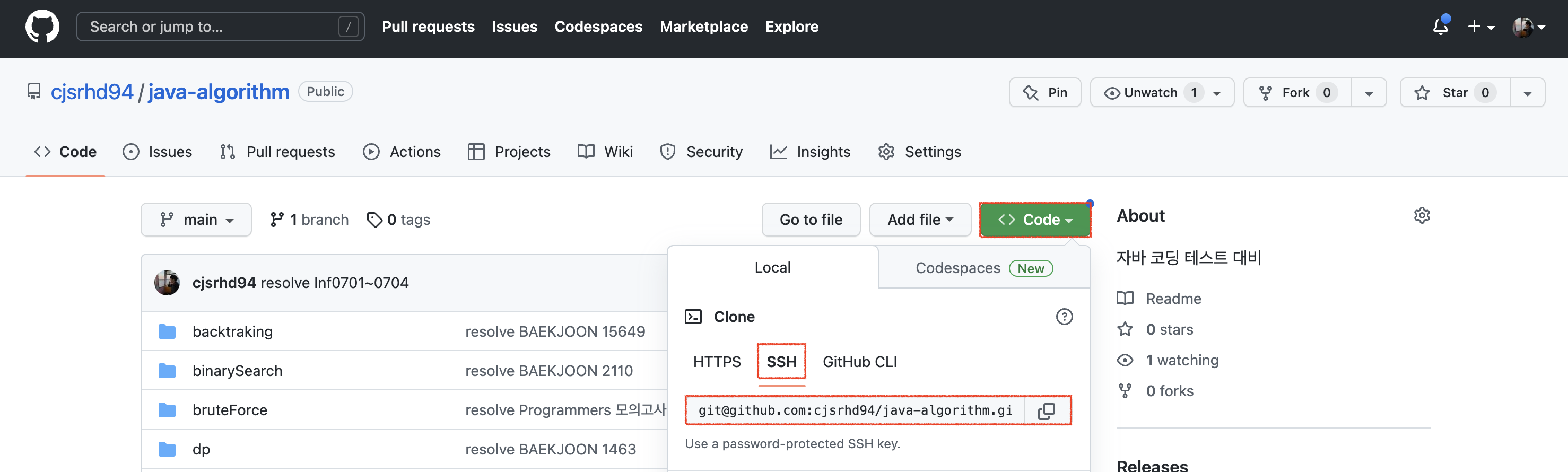1568x472 pixels.
Task: Select GitHub CLI clone method
Action: click(x=859, y=362)
